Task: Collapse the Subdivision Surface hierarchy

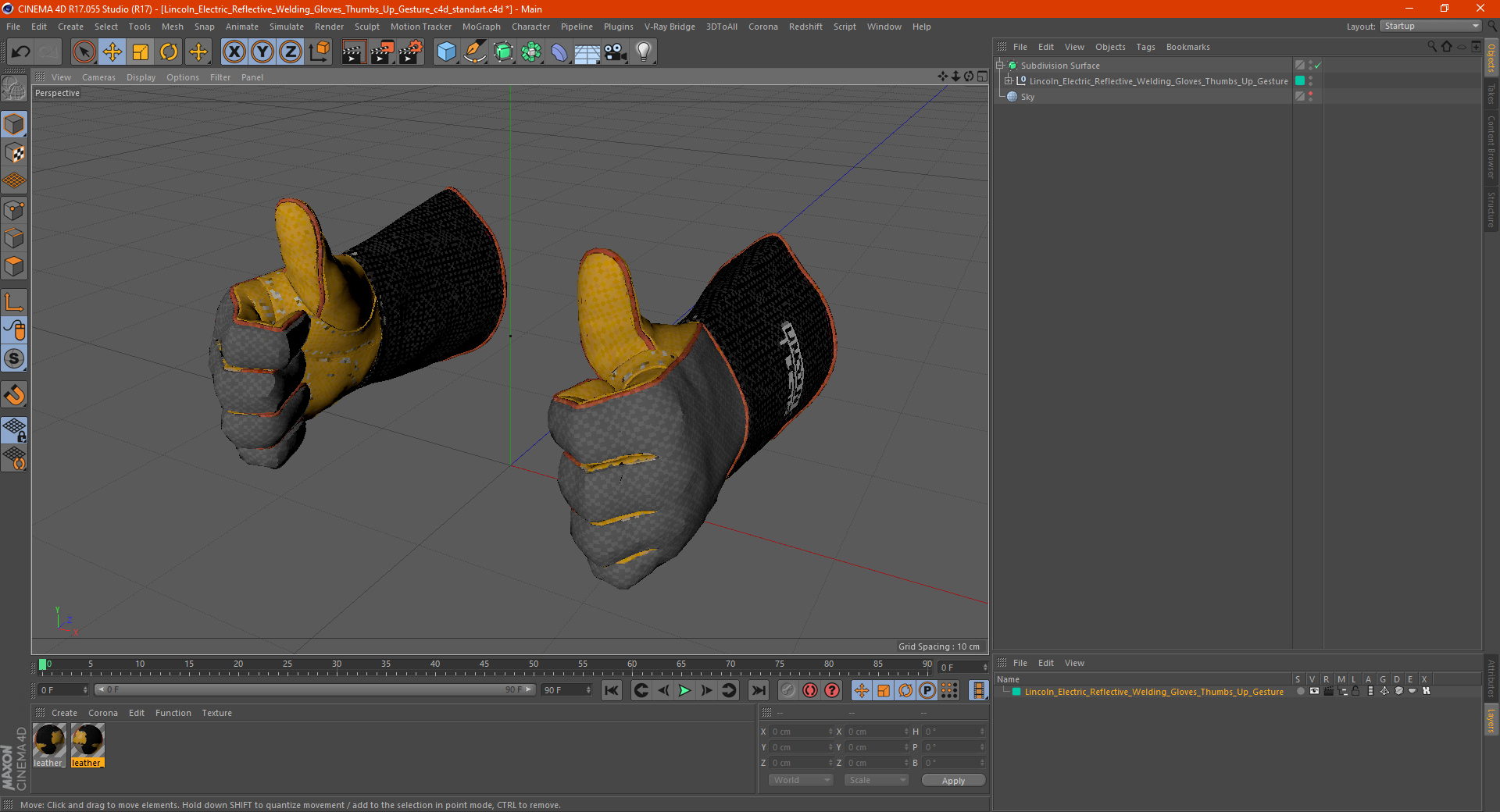Action: (999, 66)
